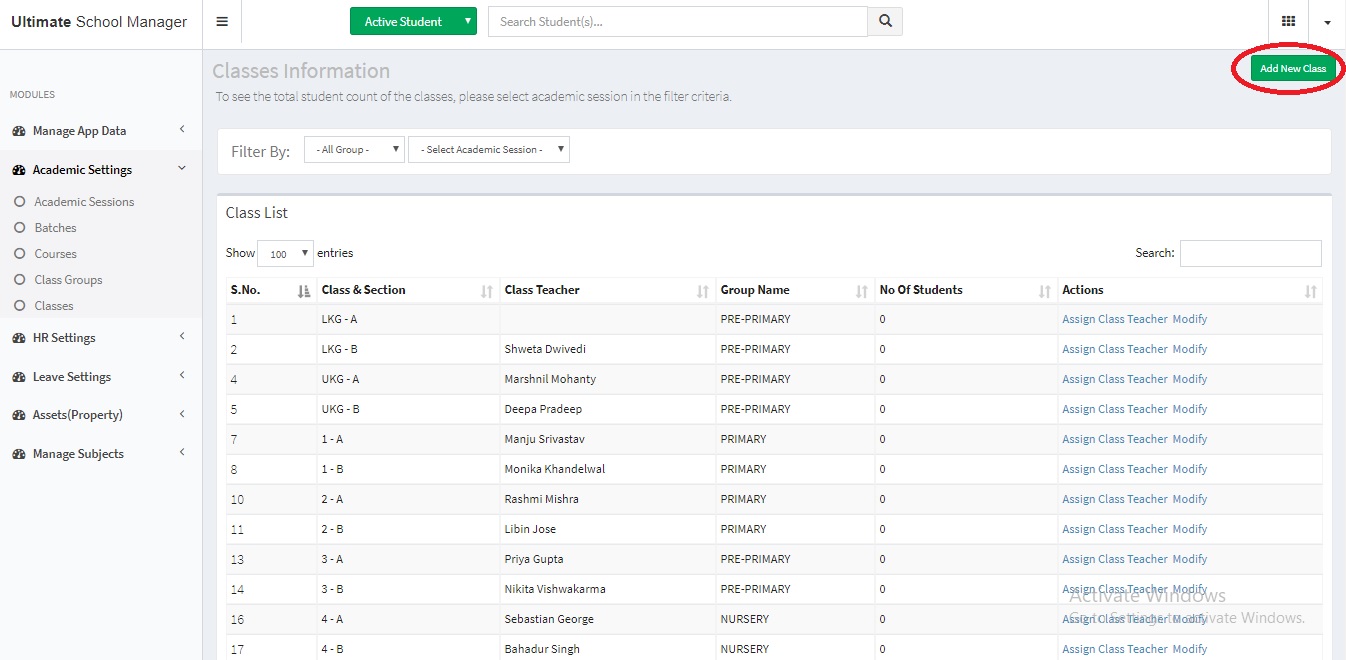1346x660 pixels.
Task: Click the Ultimate School Manager logo
Action: pos(99,22)
